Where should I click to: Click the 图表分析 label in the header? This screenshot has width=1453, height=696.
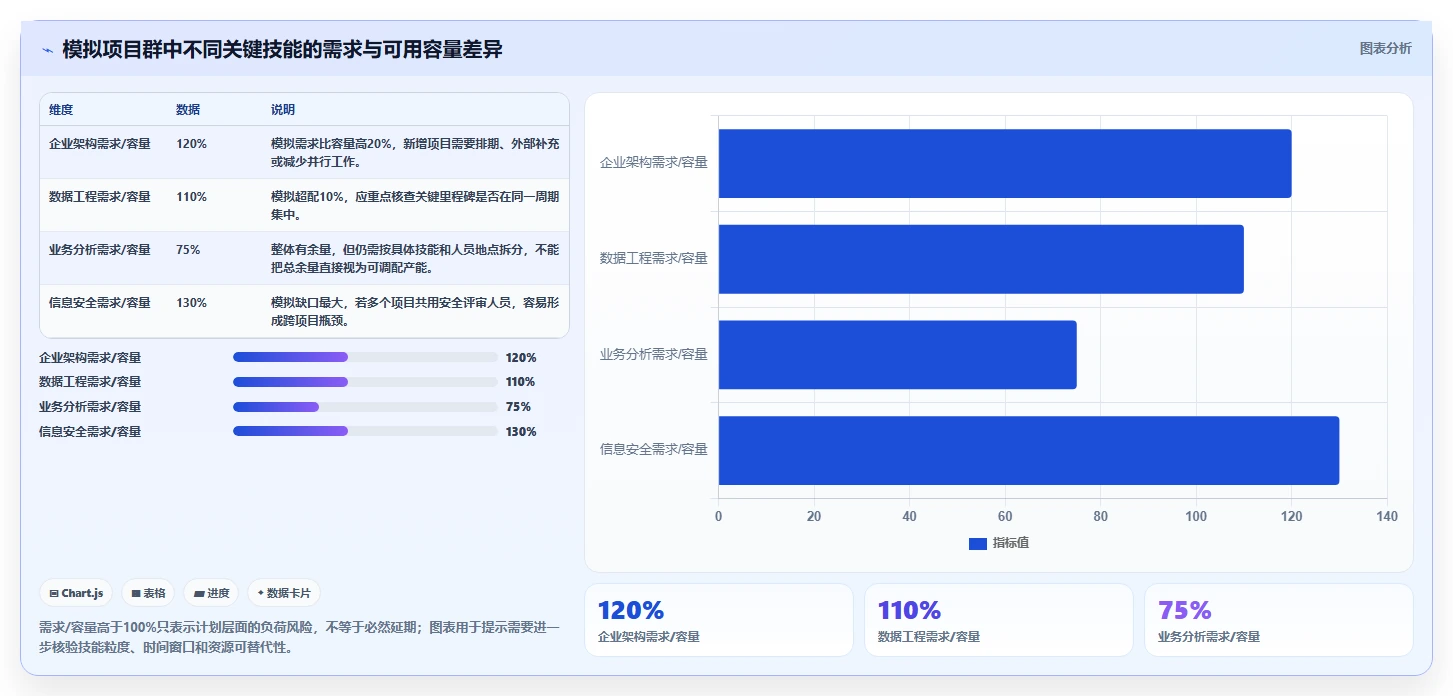click(1385, 48)
